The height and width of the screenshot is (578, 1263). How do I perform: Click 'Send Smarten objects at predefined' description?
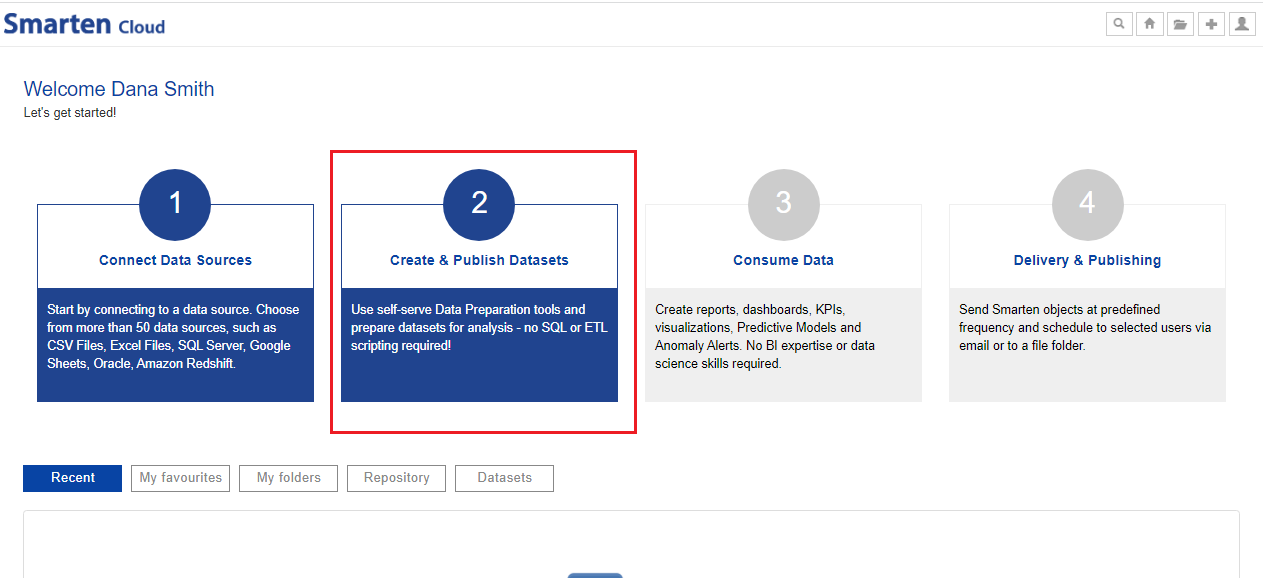(x=1085, y=327)
